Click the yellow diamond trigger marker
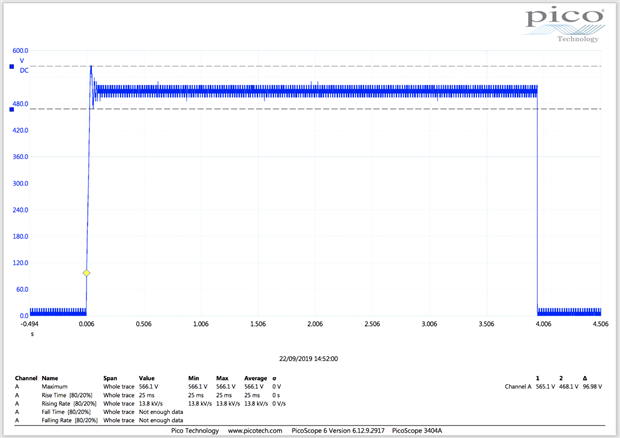The height and width of the screenshot is (438, 620). tap(86, 273)
